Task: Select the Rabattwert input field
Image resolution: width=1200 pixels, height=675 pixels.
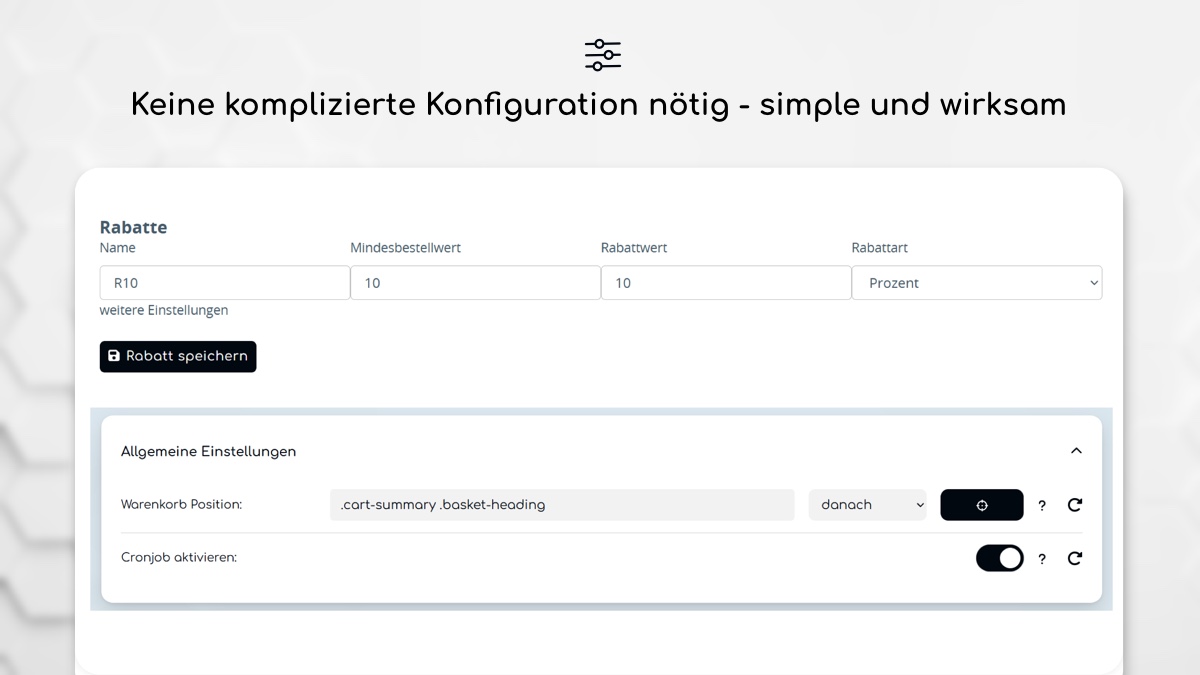Action: click(x=725, y=283)
